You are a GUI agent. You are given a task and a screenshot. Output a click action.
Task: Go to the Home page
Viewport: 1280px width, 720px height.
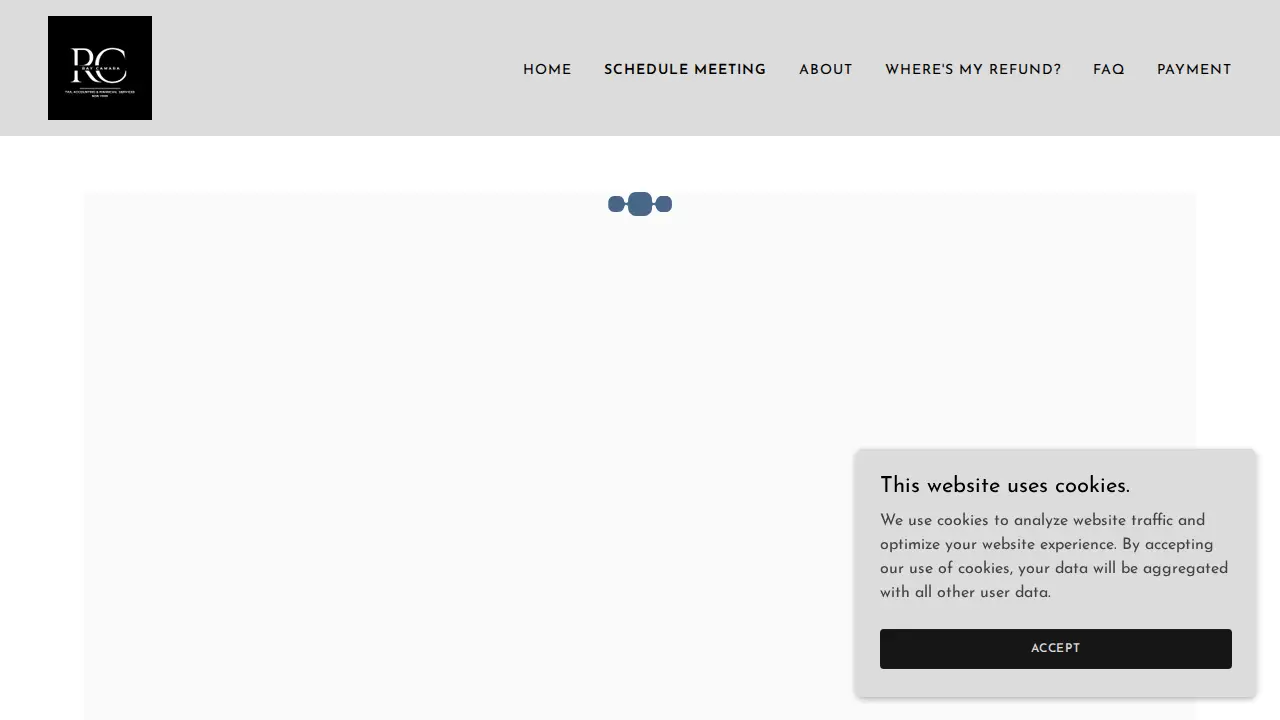547,70
